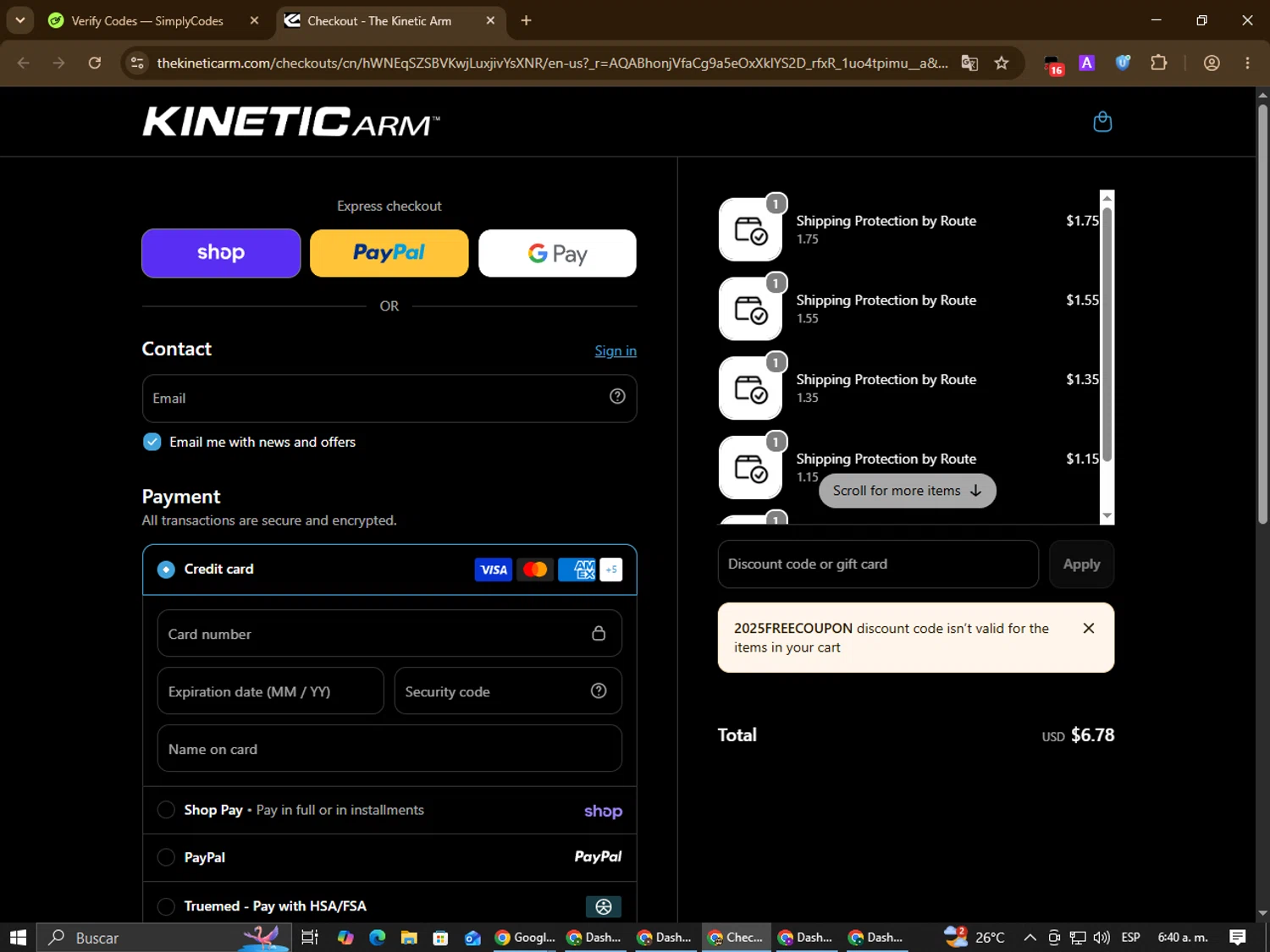Click the Mastercard logo
The width and height of the screenshot is (1270, 952).
tap(535, 570)
